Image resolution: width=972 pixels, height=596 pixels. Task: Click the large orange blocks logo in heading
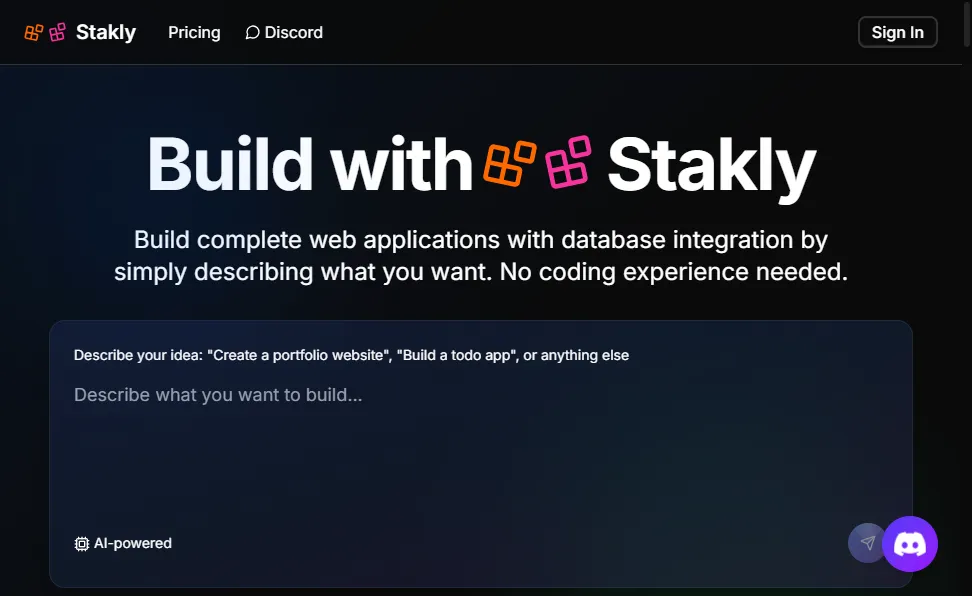pos(510,162)
